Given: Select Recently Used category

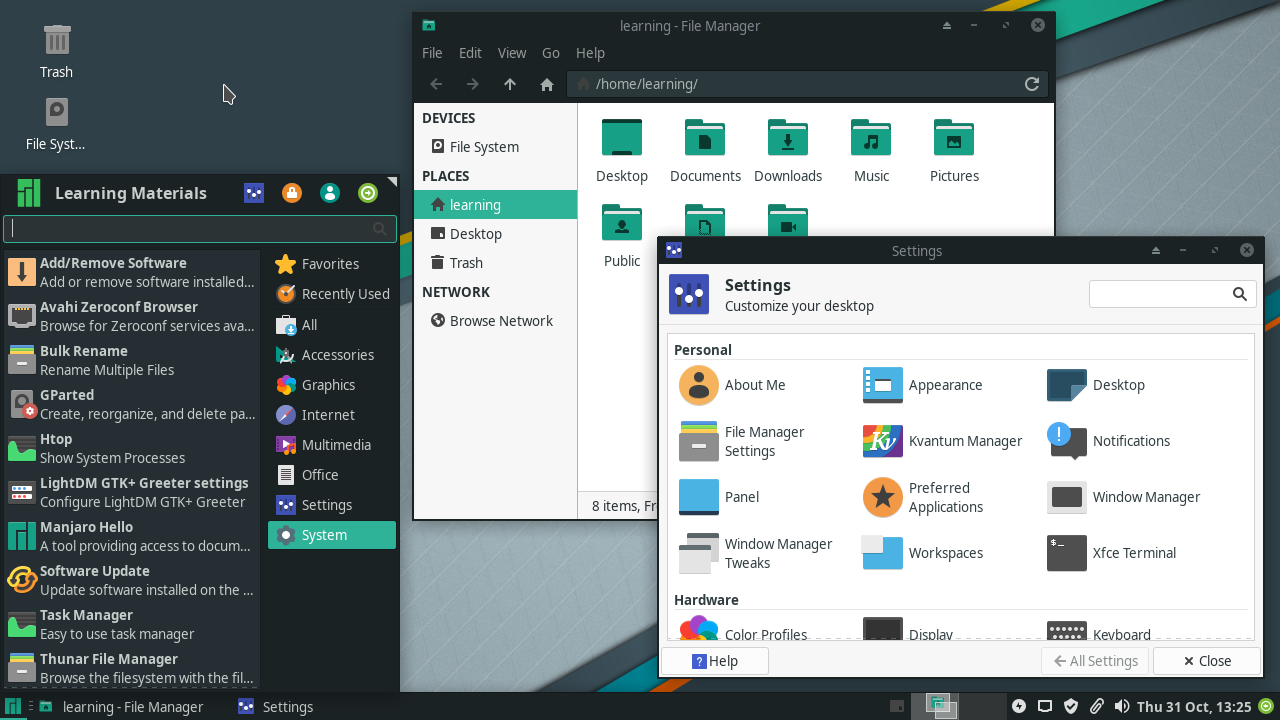Looking at the screenshot, I should (x=332, y=294).
